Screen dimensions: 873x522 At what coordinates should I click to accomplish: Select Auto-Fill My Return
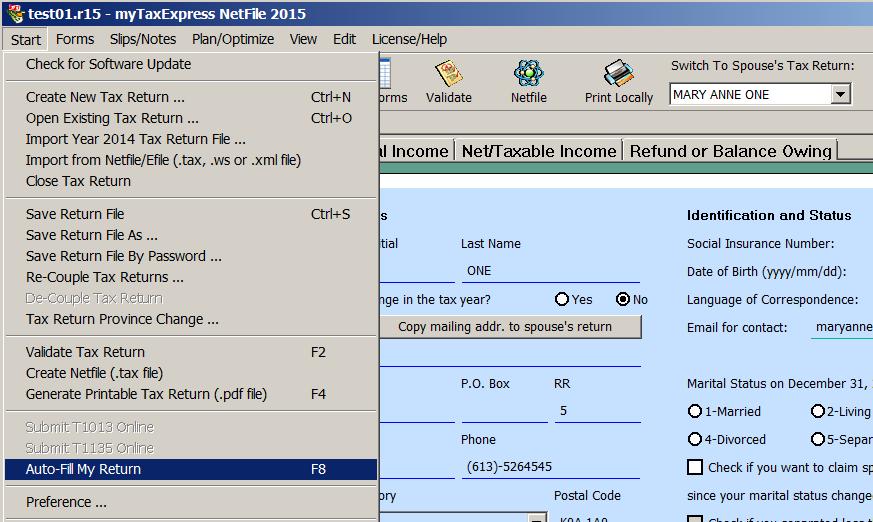click(191, 469)
